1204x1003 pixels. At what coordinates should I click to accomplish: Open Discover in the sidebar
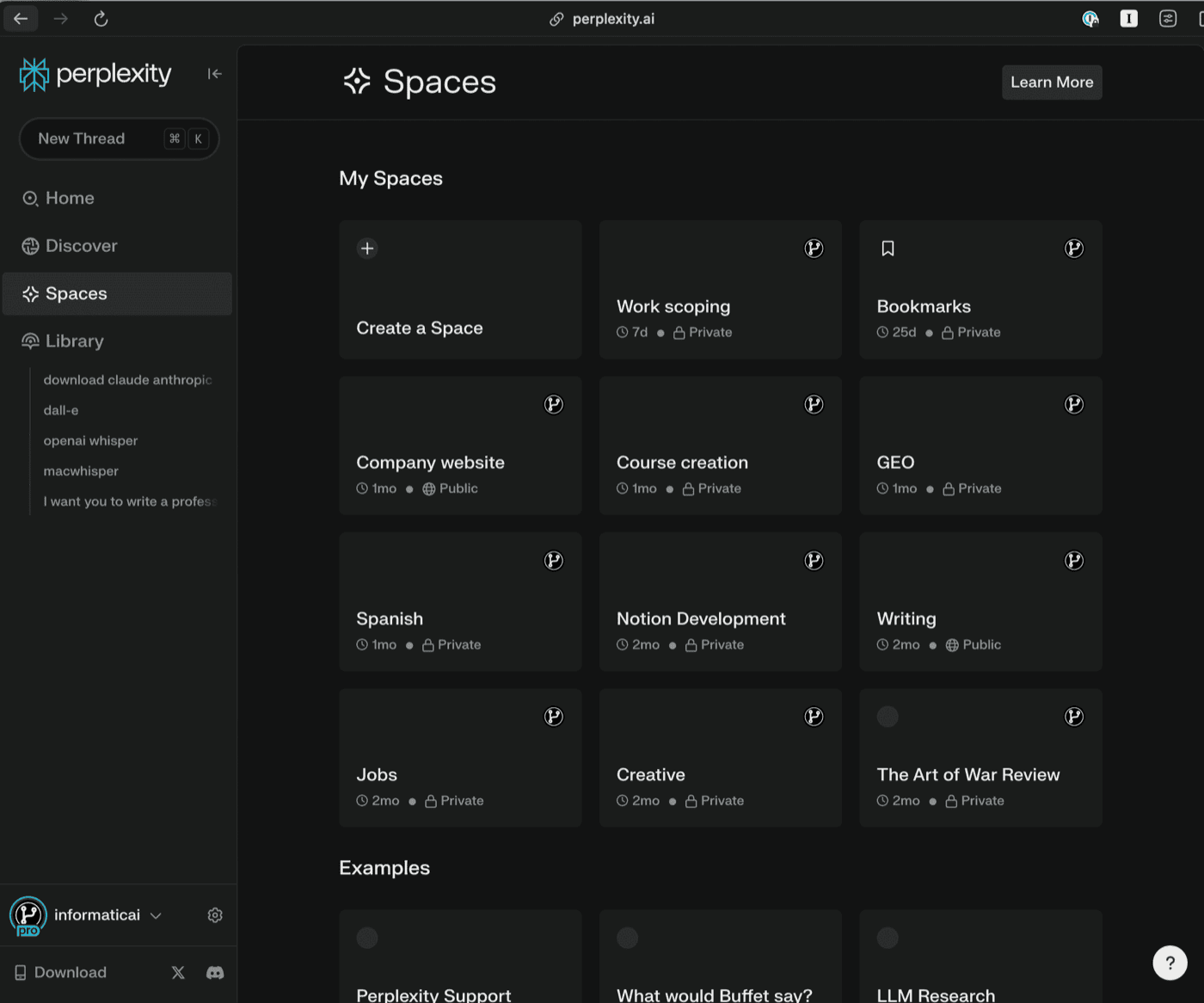[117, 246]
